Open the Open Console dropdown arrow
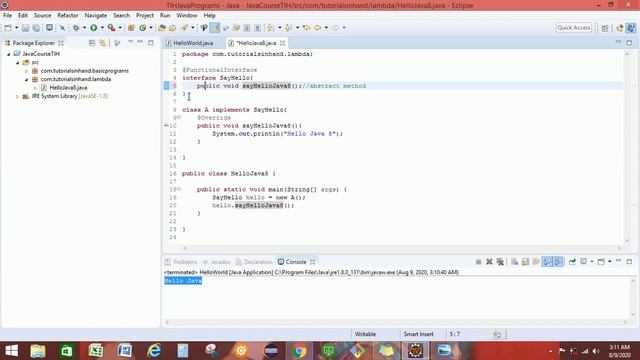 609,262
